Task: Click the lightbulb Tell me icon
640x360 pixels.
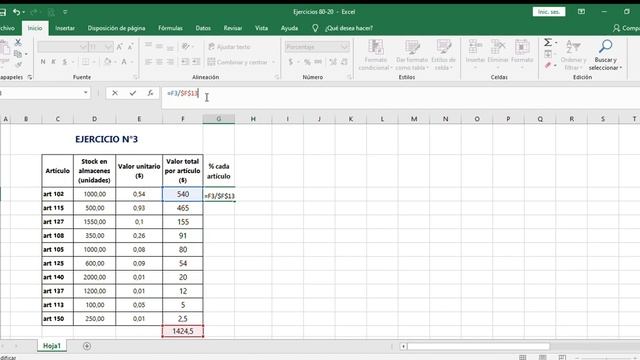Action: [x=315, y=28]
